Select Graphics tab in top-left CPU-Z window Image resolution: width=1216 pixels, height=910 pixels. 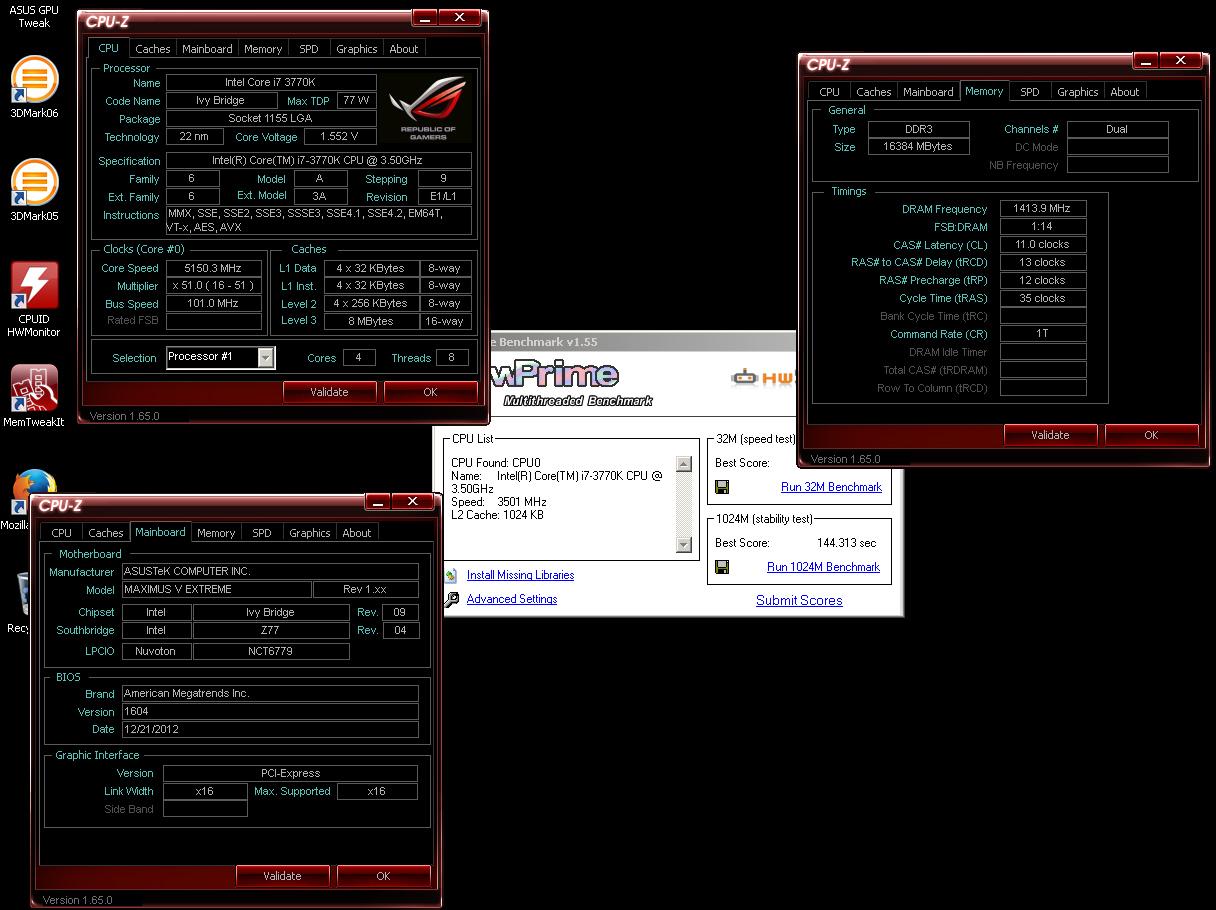tap(357, 49)
